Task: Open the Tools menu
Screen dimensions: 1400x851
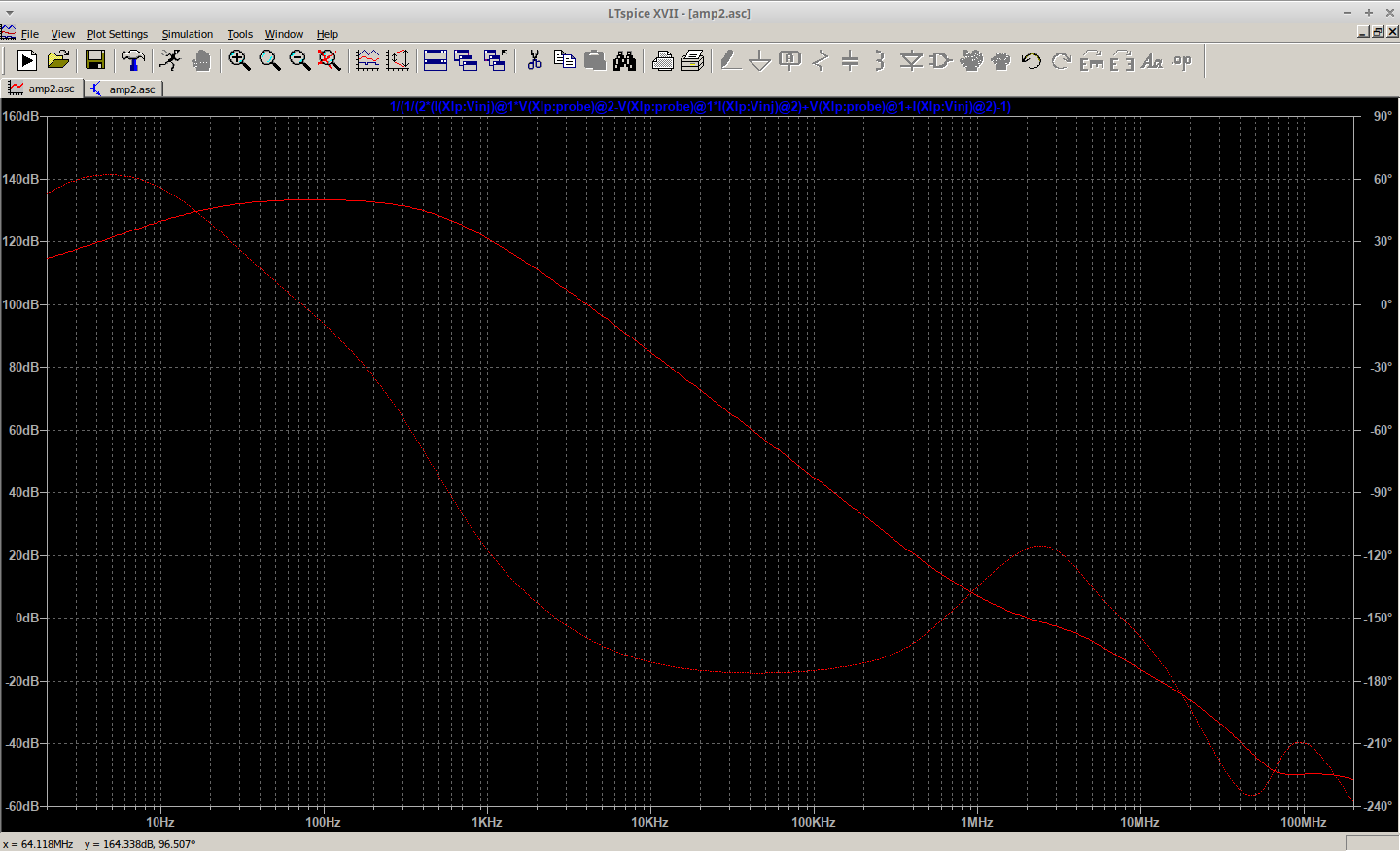Action: 240,34
